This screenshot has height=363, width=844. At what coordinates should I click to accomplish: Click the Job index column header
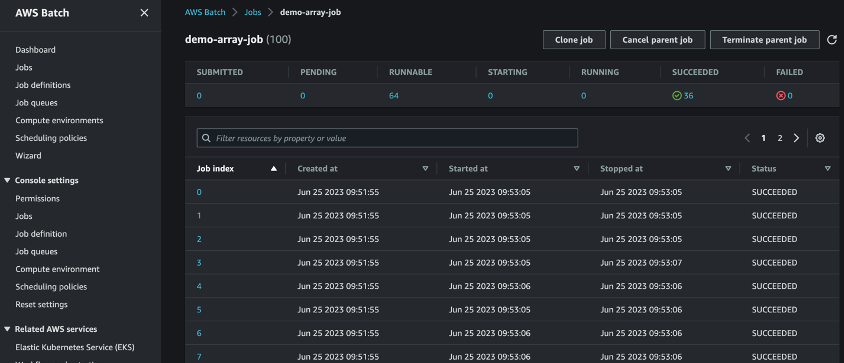215,169
